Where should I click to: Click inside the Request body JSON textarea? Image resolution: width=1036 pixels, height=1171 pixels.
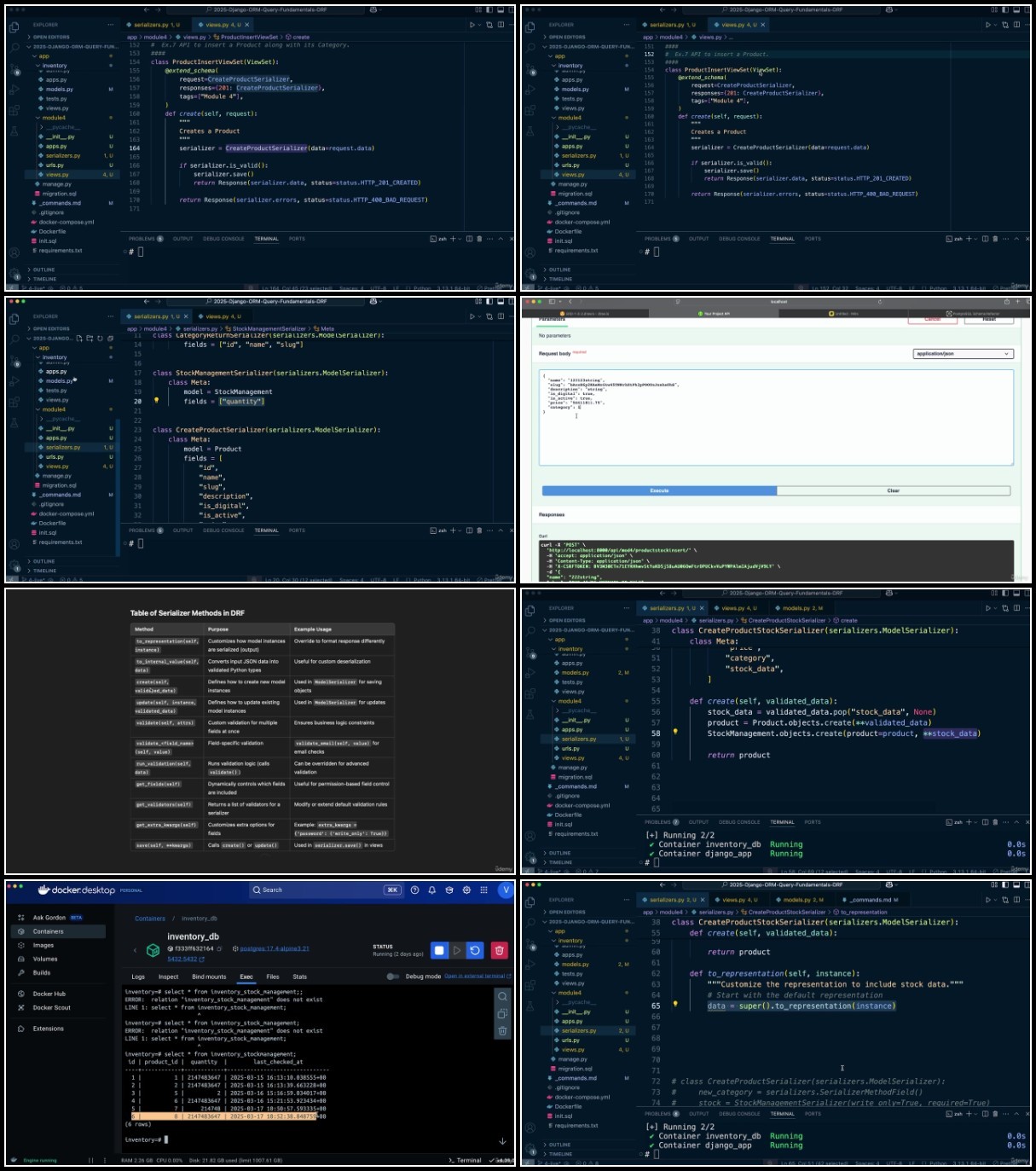pyautogui.click(x=776, y=417)
